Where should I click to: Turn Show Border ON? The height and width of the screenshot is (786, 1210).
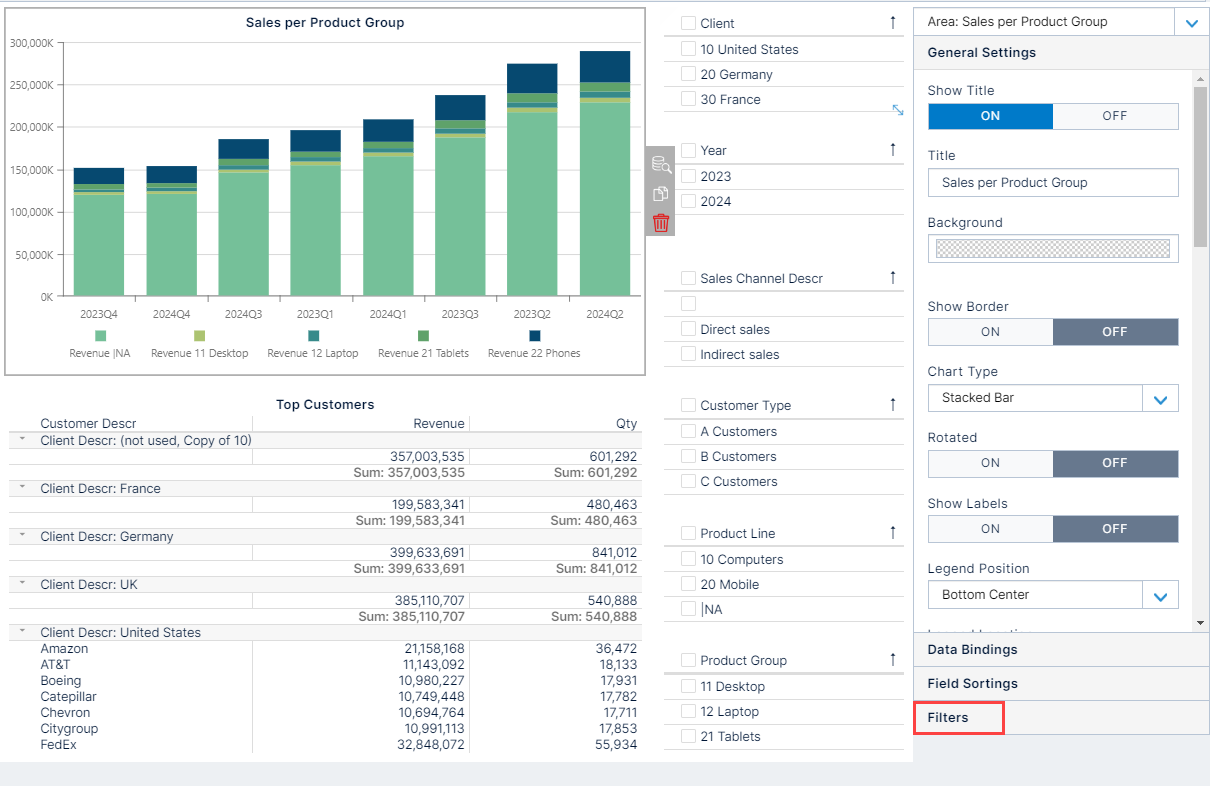990,331
